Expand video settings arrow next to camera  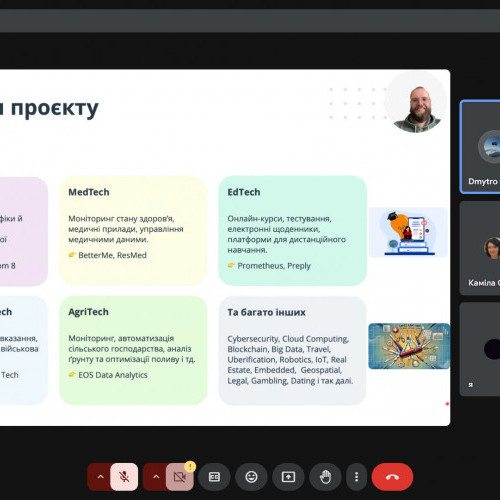pyautogui.click(x=156, y=477)
